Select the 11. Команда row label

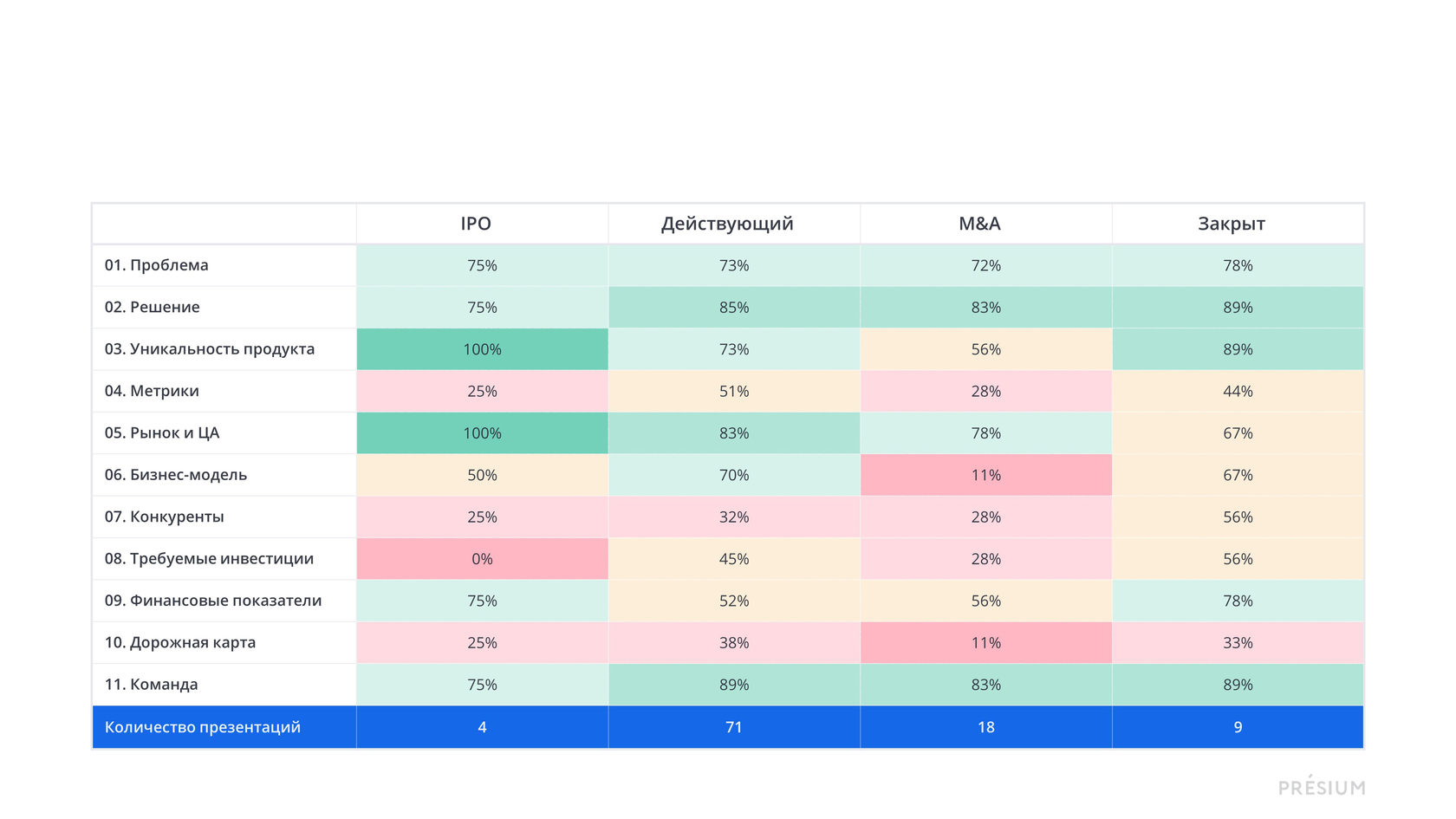pos(152,685)
